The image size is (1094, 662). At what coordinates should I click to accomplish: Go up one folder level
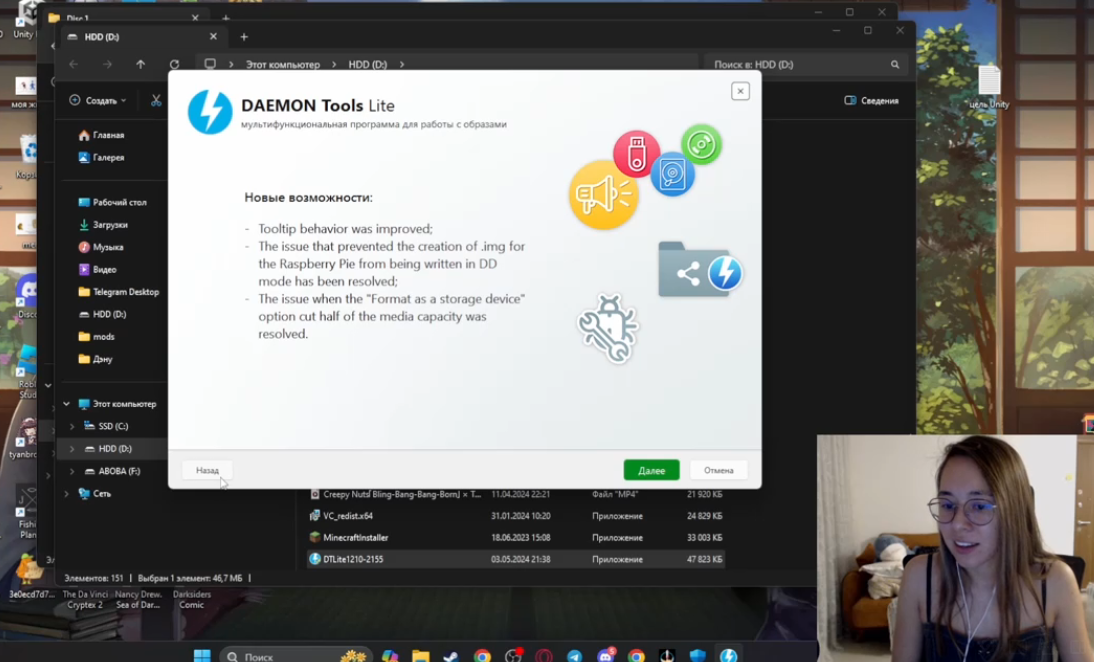(x=140, y=64)
